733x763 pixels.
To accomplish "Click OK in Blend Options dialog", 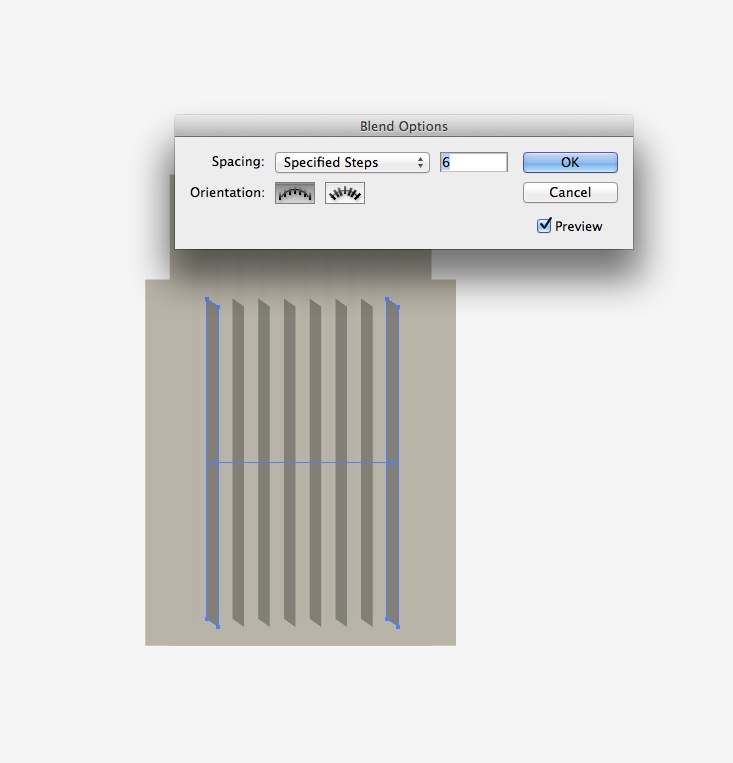I will click(x=570, y=163).
